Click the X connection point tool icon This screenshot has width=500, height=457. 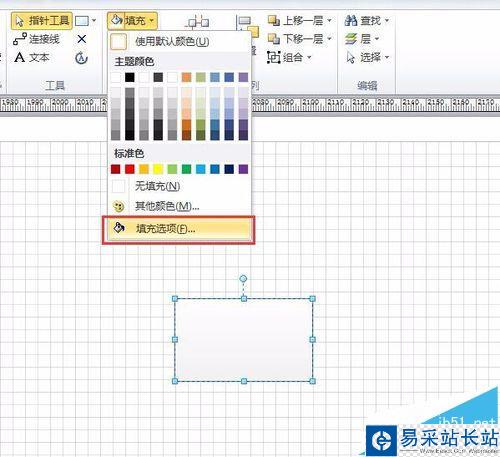click(x=82, y=39)
